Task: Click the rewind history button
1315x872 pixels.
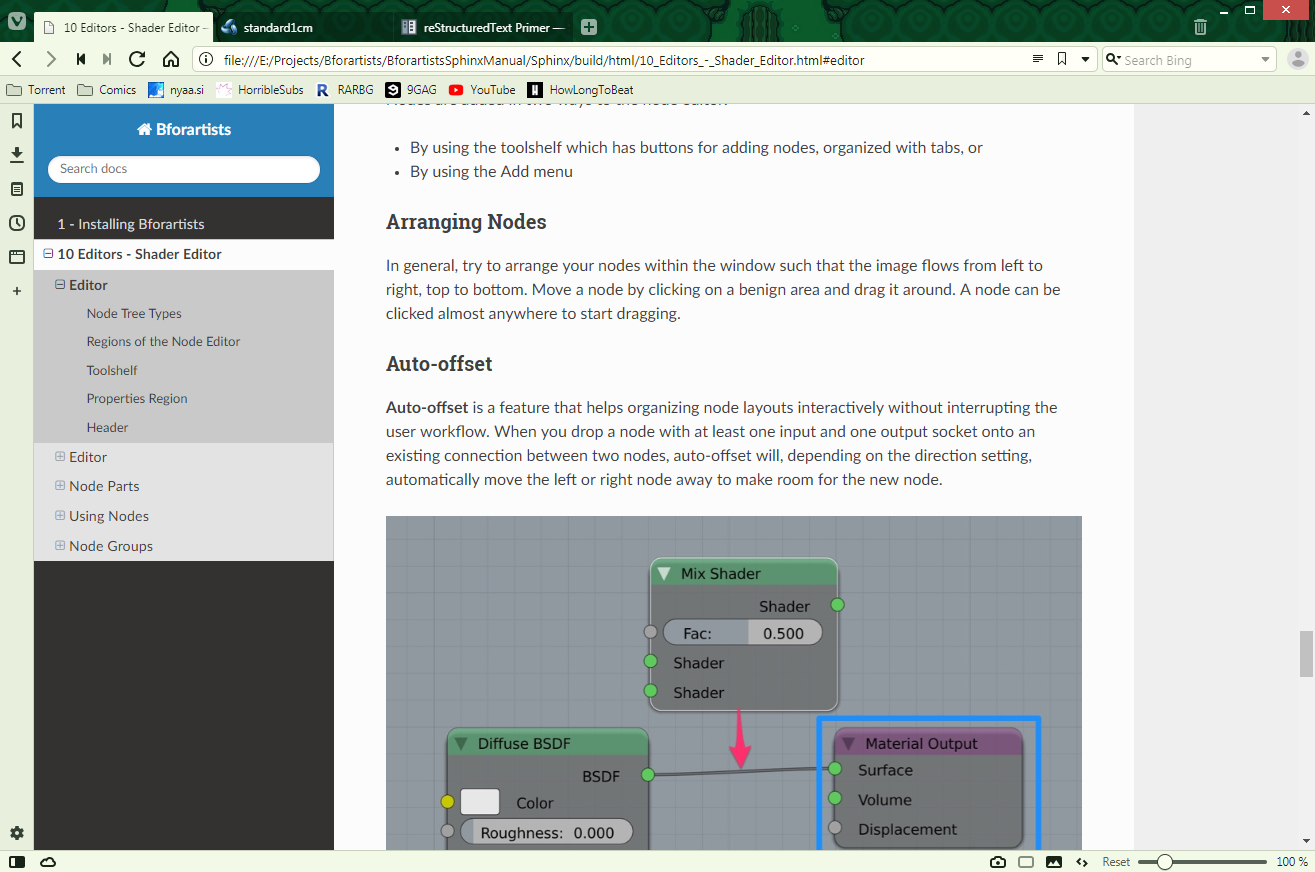Action: 81,59
